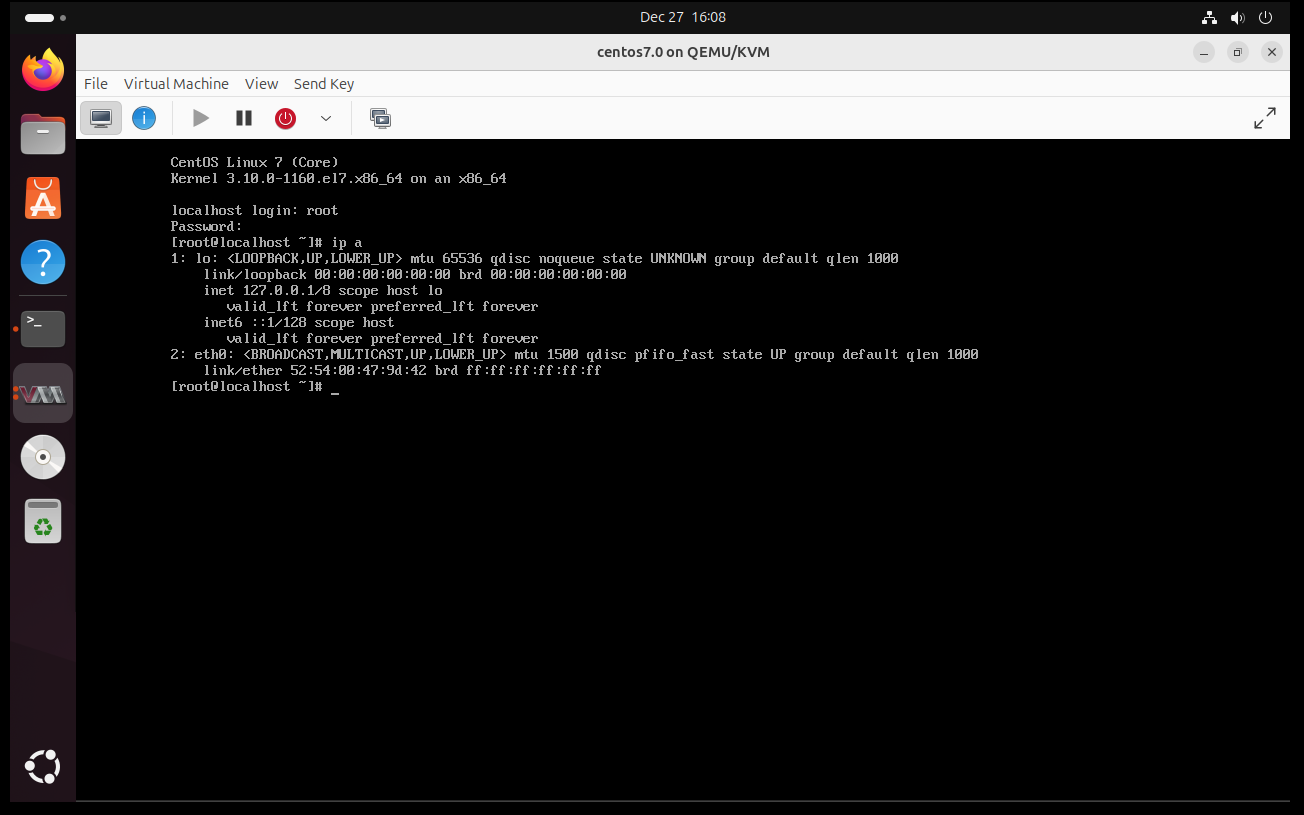Close the centos7.0 VM window
Viewport: 1304px width, 815px height.
pyautogui.click(x=1272, y=52)
